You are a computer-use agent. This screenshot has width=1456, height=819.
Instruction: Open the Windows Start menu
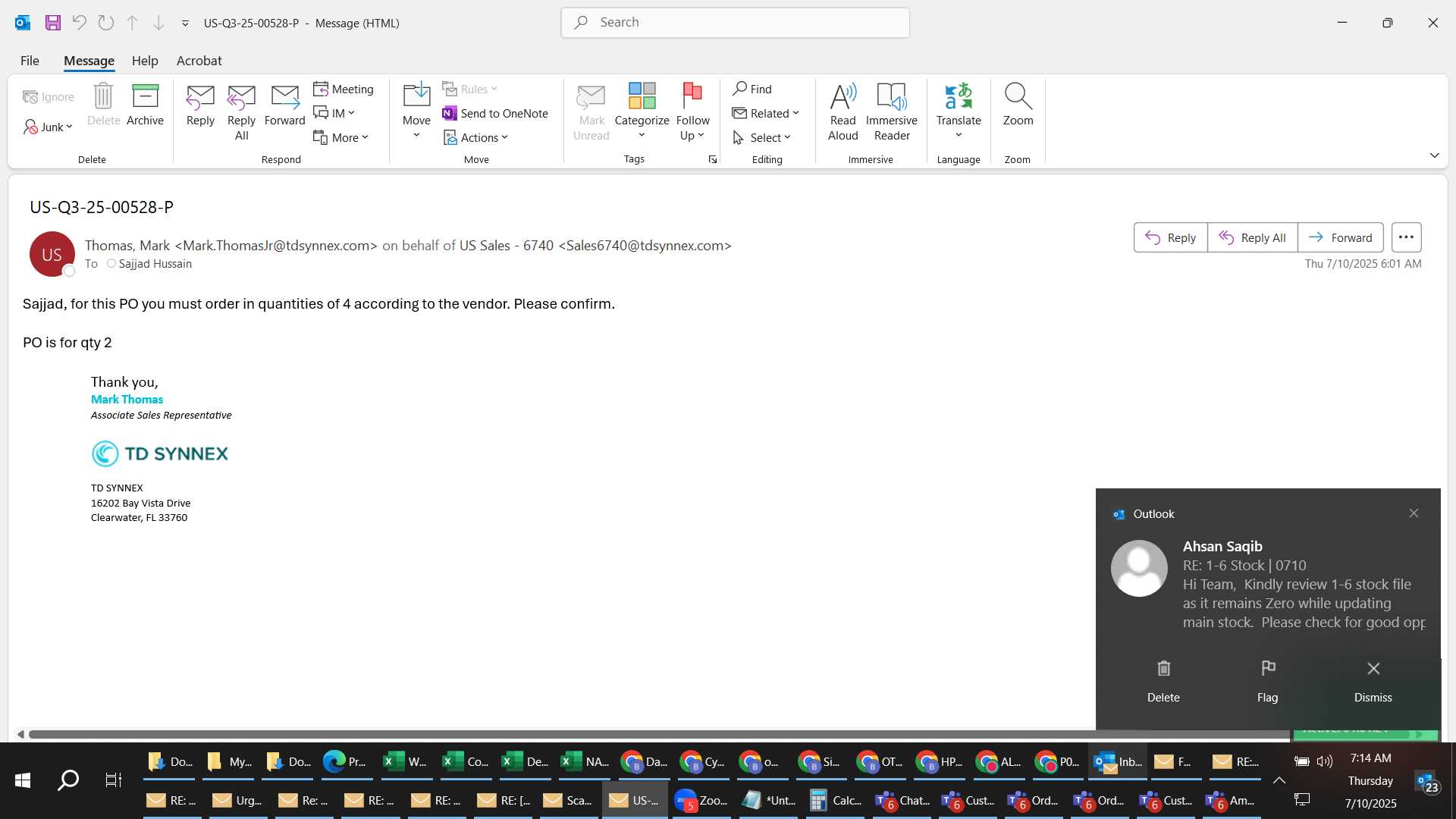click(x=23, y=780)
